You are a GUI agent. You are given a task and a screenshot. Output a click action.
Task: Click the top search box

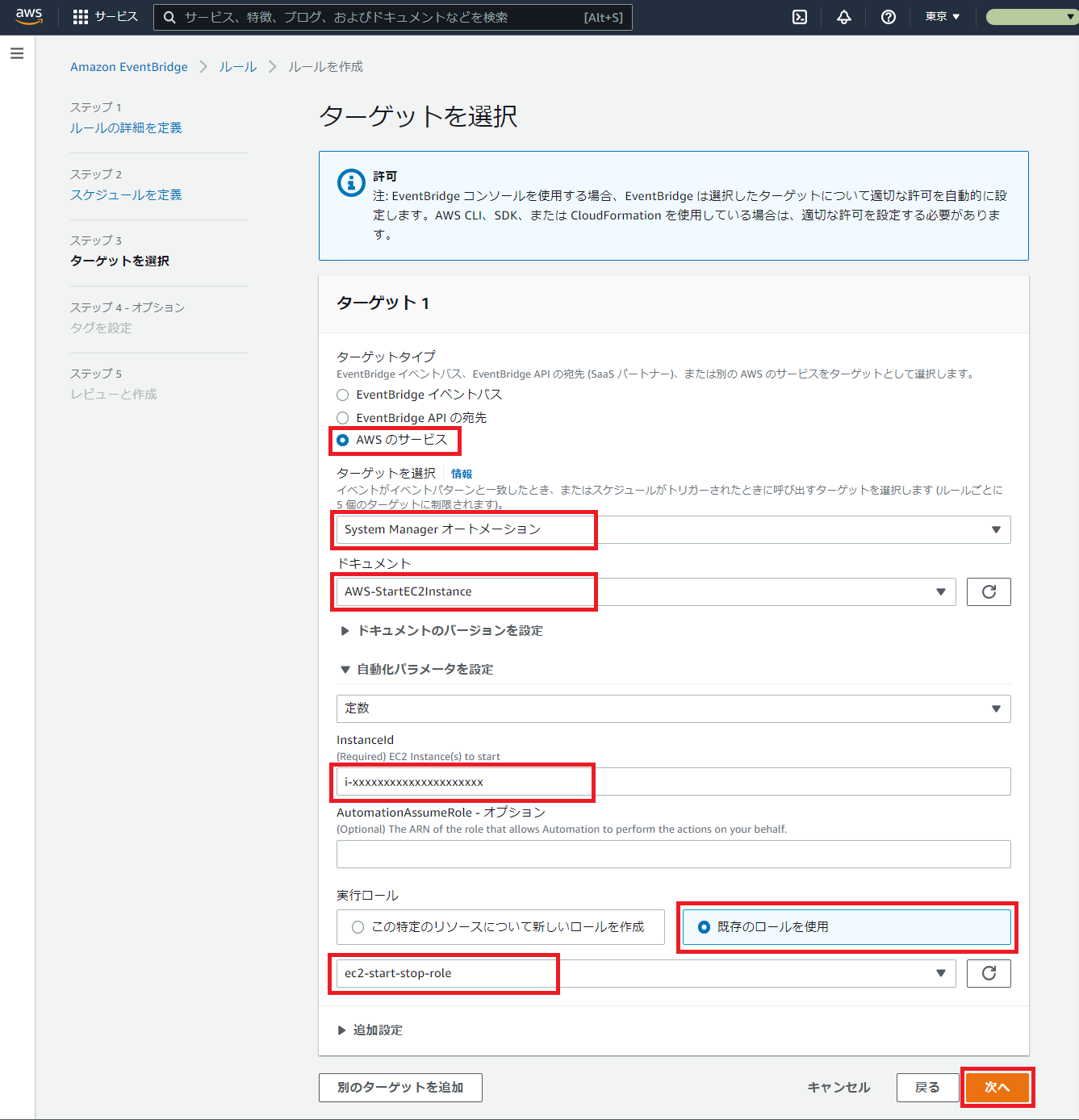pos(393,17)
